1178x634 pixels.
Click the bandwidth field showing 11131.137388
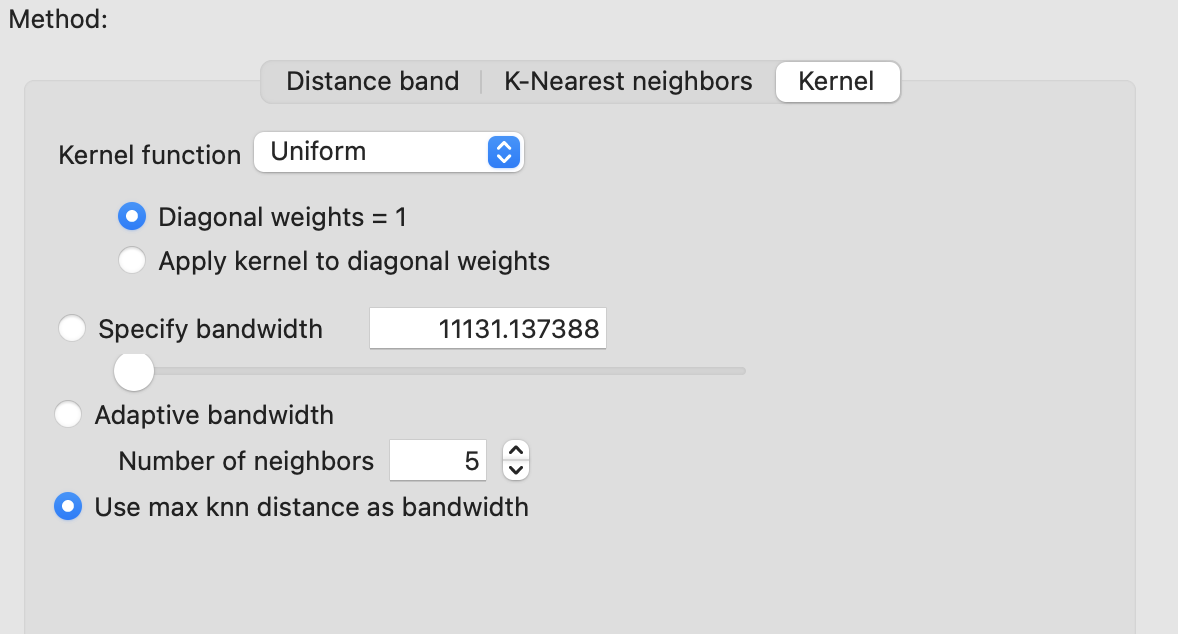(x=488, y=328)
